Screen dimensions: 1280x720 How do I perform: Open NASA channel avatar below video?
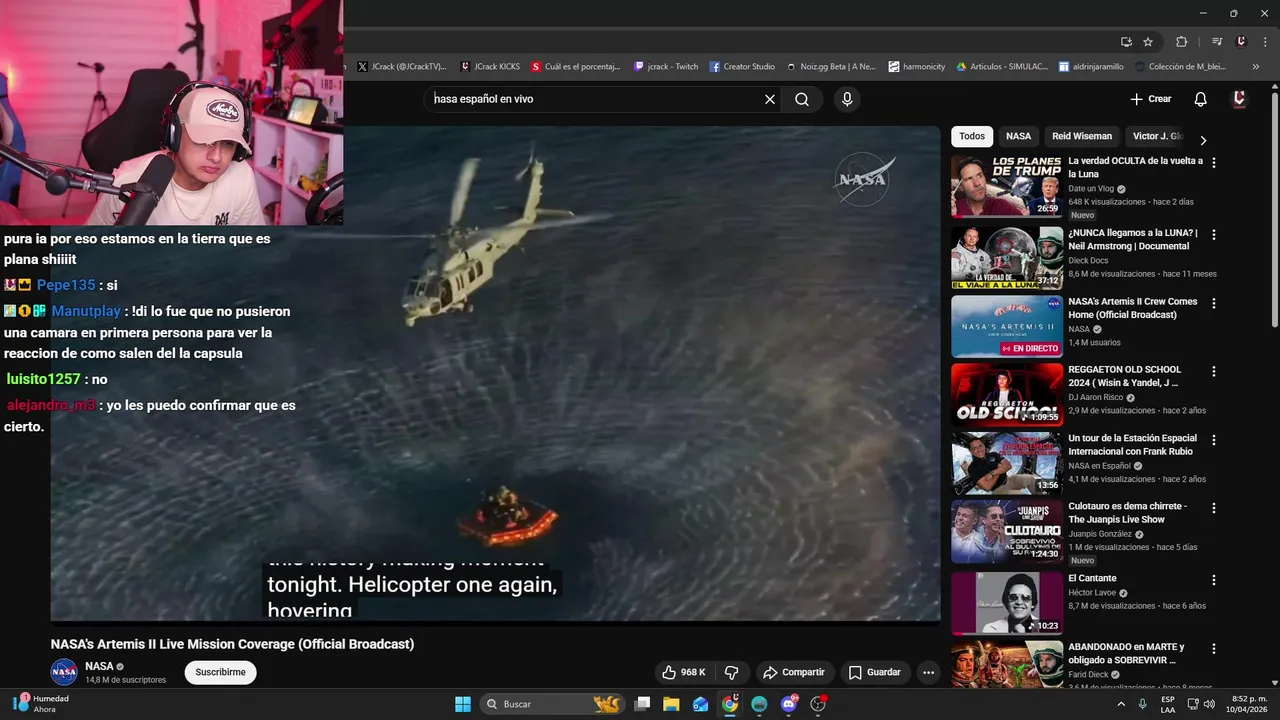pos(64,672)
